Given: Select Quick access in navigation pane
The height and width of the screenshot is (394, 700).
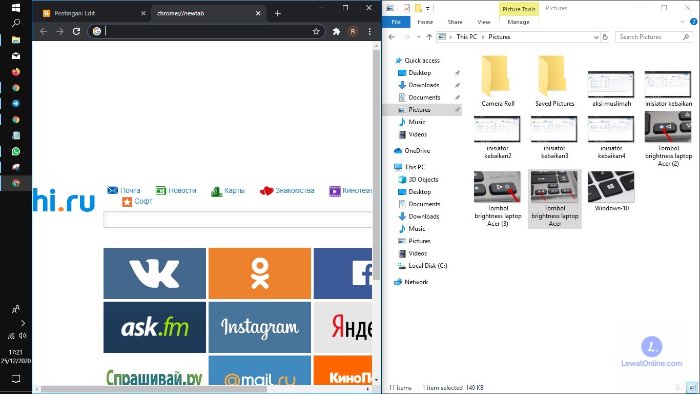Looking at the screenshot, I should pyautogui.click(x=422, y=60).
